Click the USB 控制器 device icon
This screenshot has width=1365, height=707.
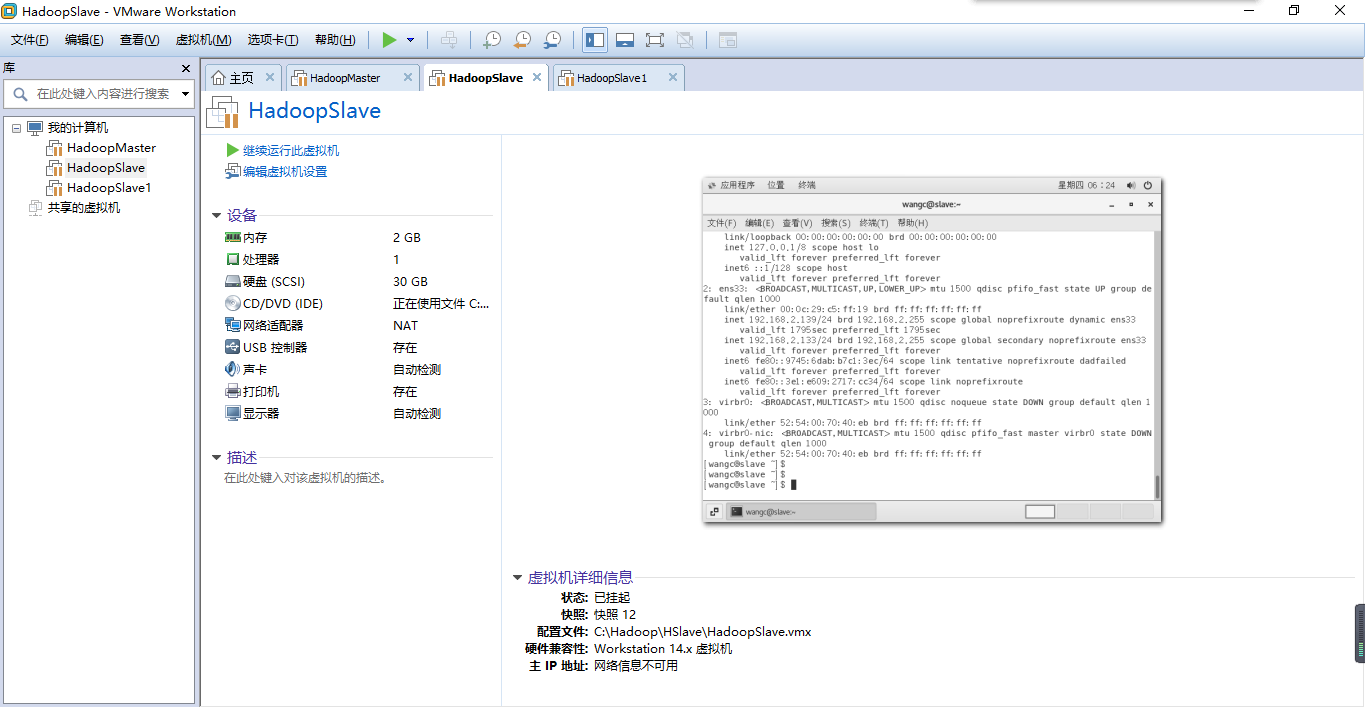[233, 347]
